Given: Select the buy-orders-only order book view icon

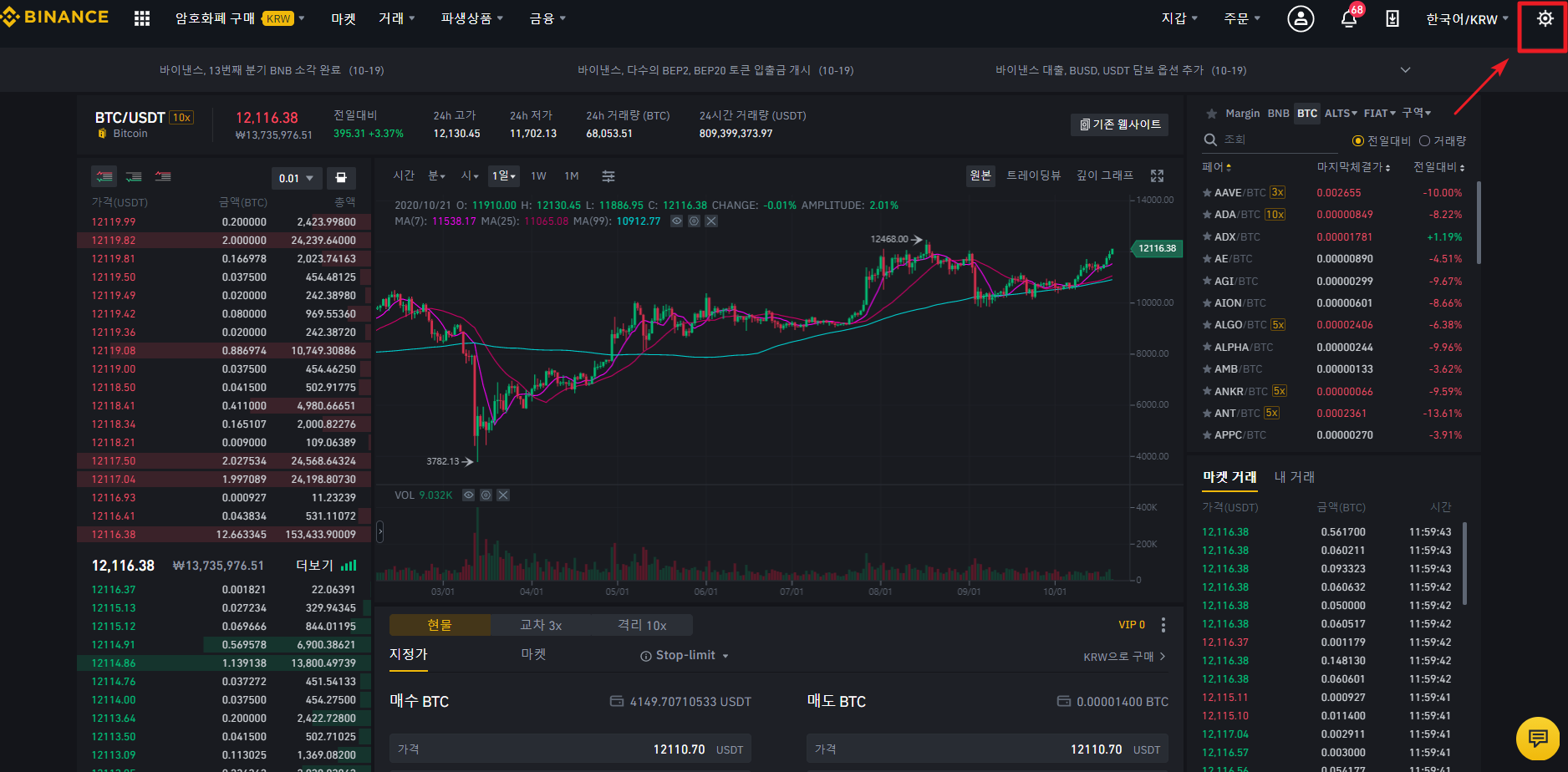Looking at the screenshot, I should (133, 176).
